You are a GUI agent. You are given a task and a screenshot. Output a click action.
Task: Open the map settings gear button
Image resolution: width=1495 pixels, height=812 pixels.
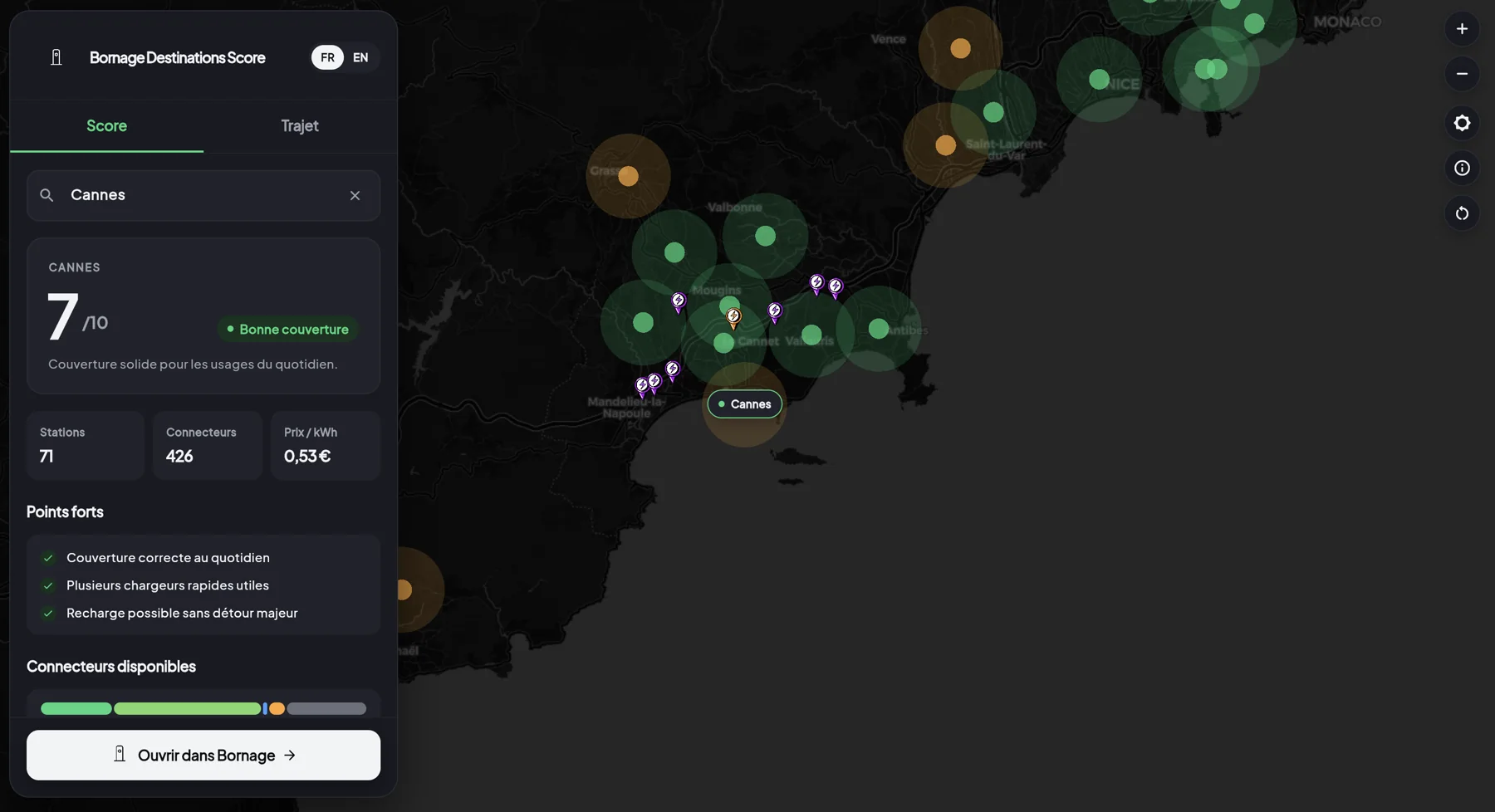pyautogui.click(x=1462, y=123)
